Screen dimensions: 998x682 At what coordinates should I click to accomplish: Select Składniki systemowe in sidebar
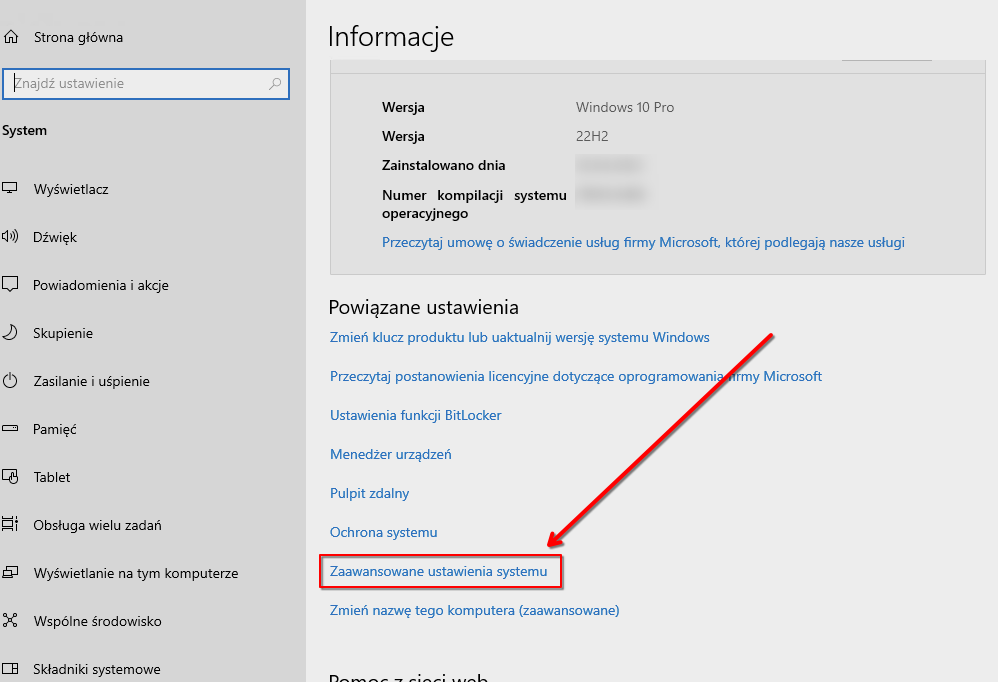[96, 669]
